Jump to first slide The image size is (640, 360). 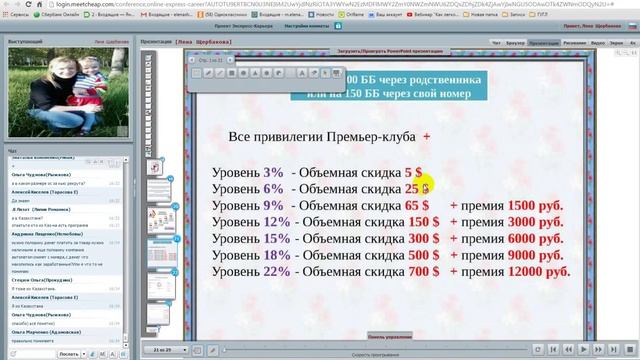553,349
